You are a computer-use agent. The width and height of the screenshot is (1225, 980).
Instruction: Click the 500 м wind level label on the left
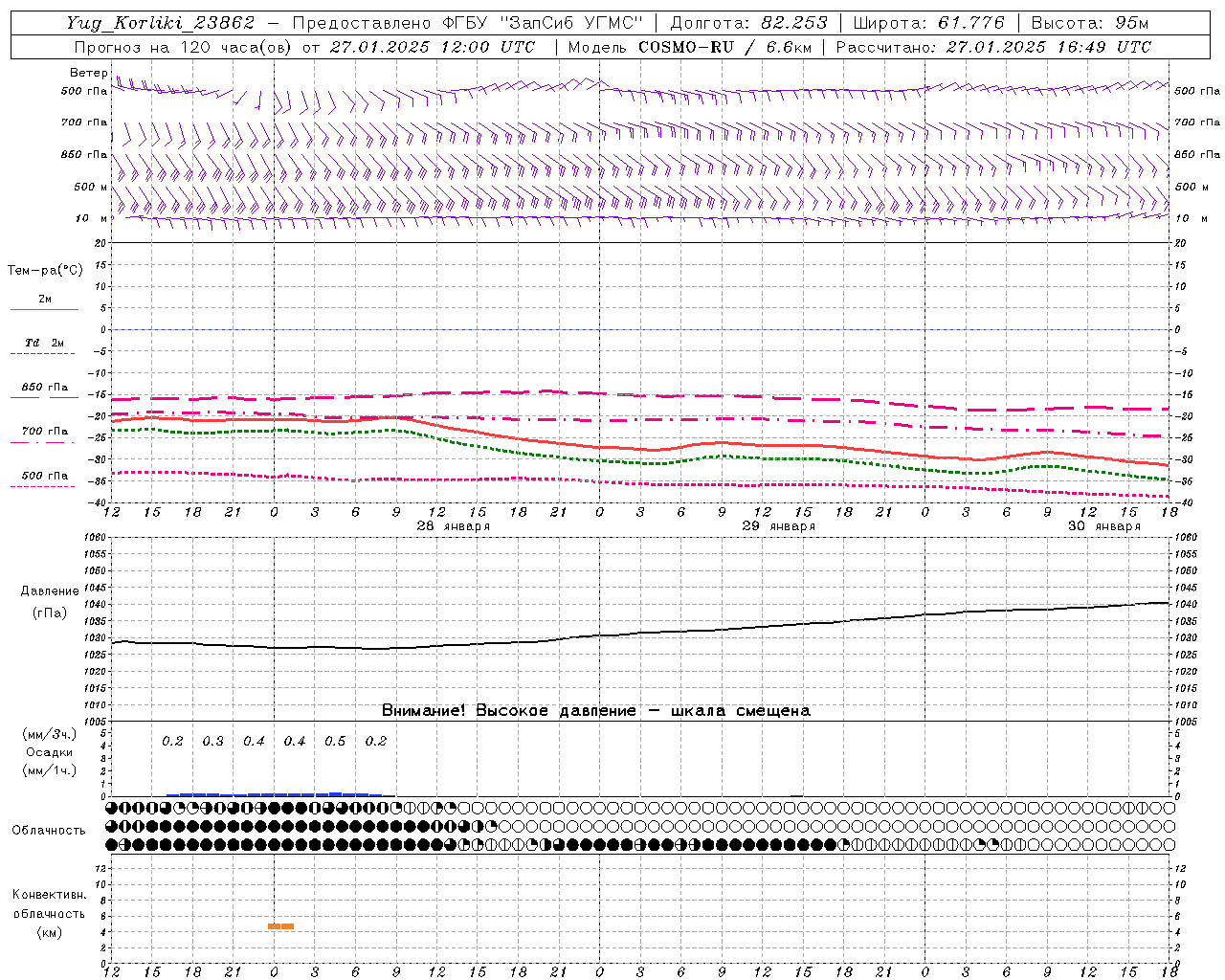91,187
